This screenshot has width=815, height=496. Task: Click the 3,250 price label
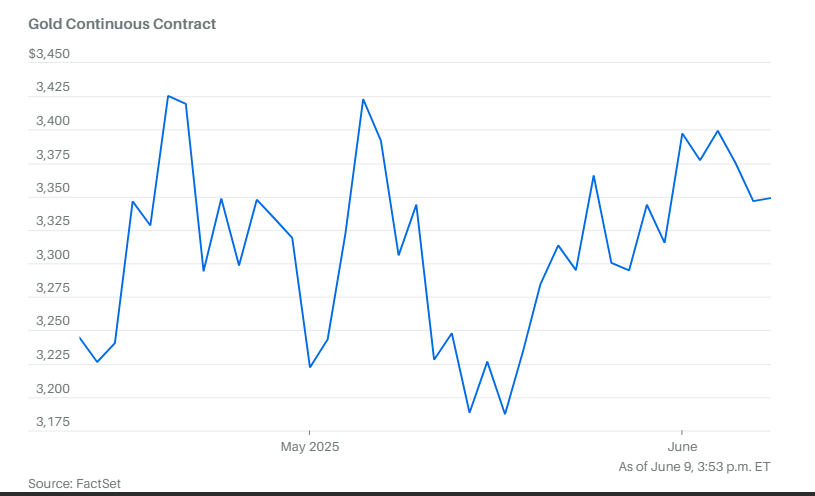(x=52, y=321)
